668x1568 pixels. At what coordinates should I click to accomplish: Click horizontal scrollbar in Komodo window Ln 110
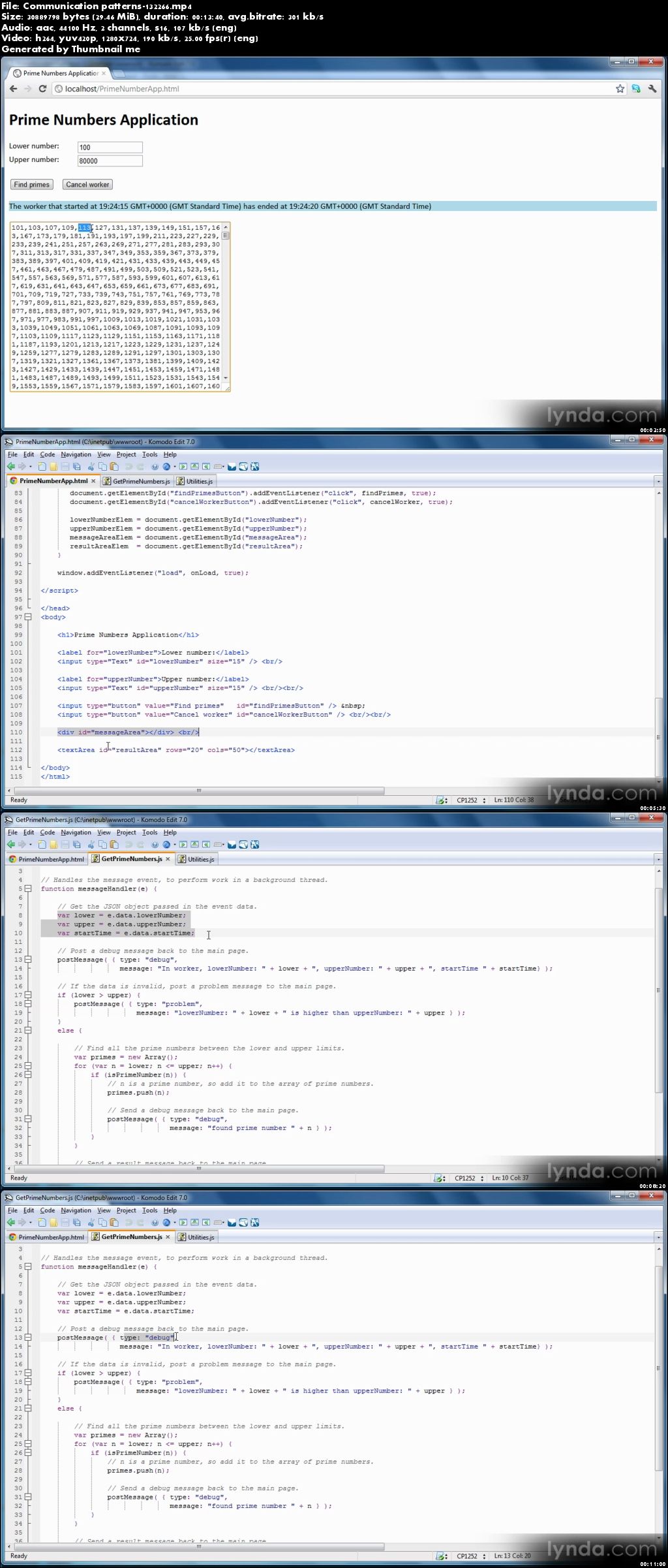199,791
